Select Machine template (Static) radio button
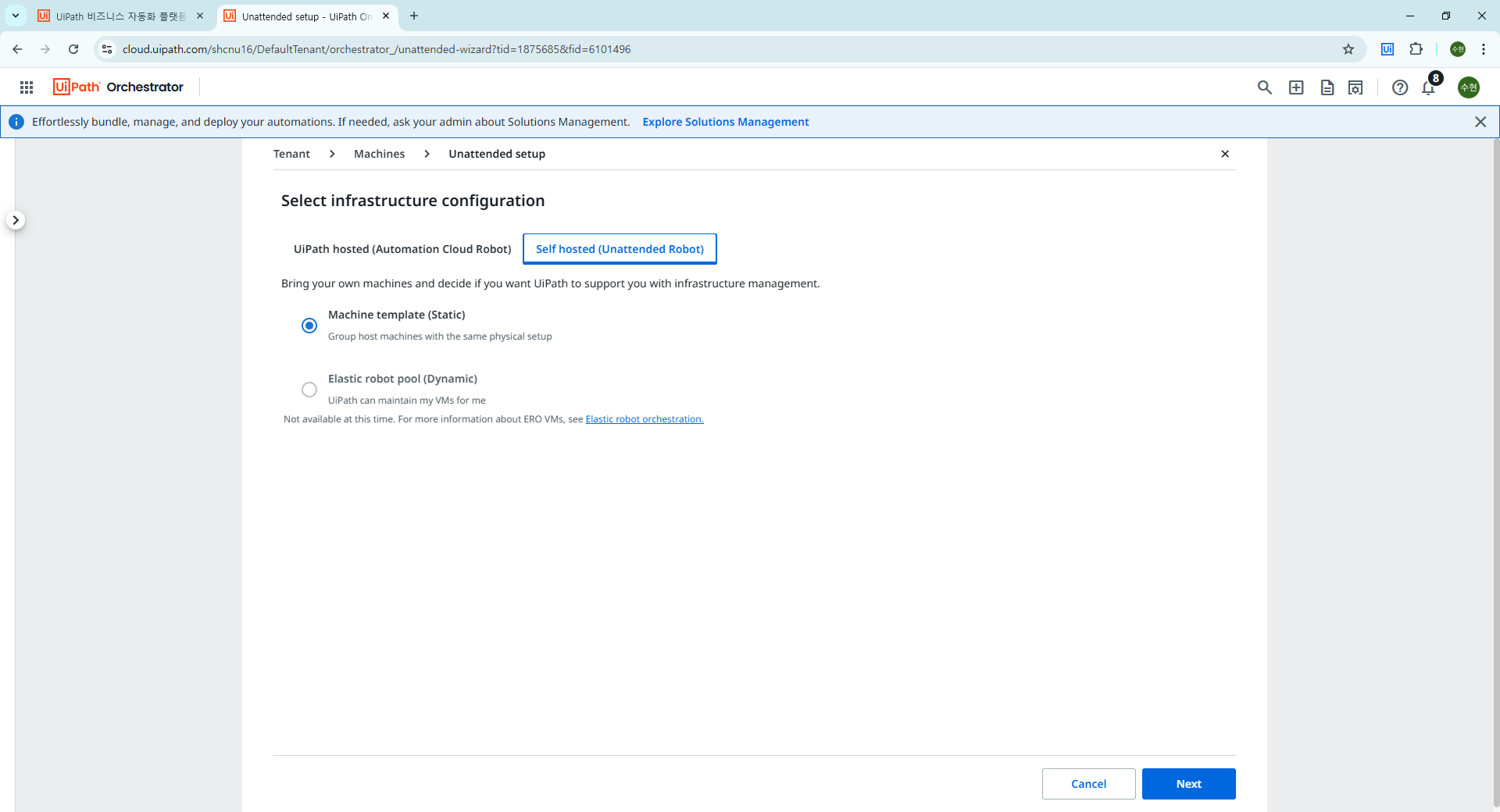Image resolution: width=1500 pixels, height=812 pixels. (309, 326)
